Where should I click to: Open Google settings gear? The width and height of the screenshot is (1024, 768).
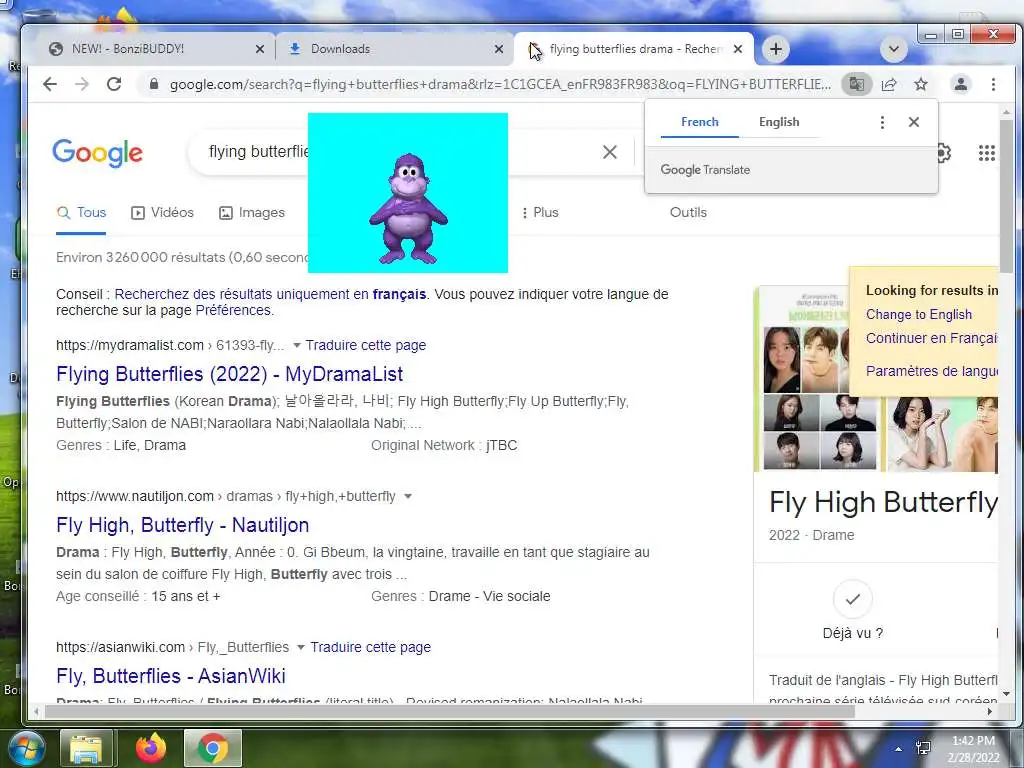point(943,153)
